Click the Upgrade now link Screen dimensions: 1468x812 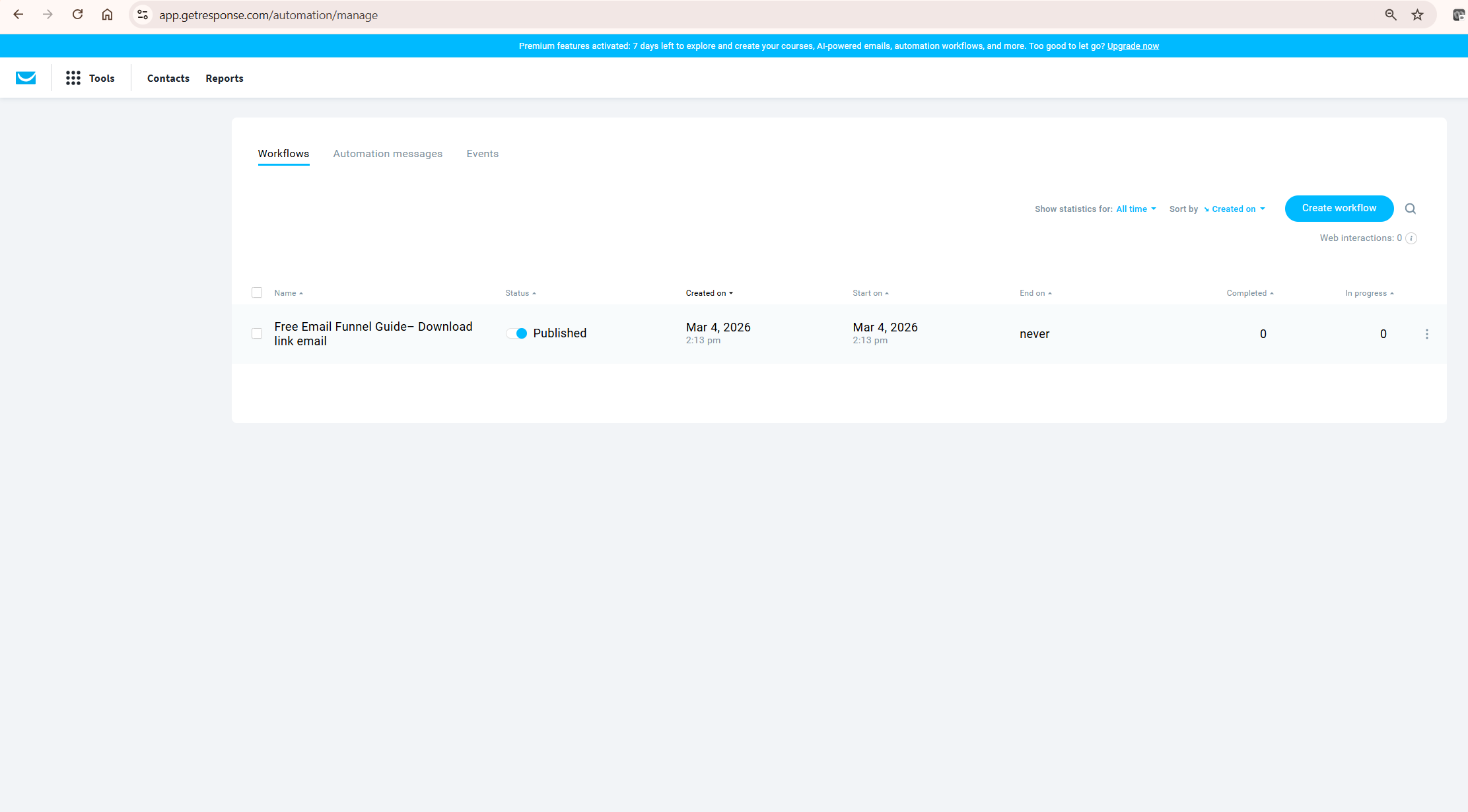pos(1133,46)
